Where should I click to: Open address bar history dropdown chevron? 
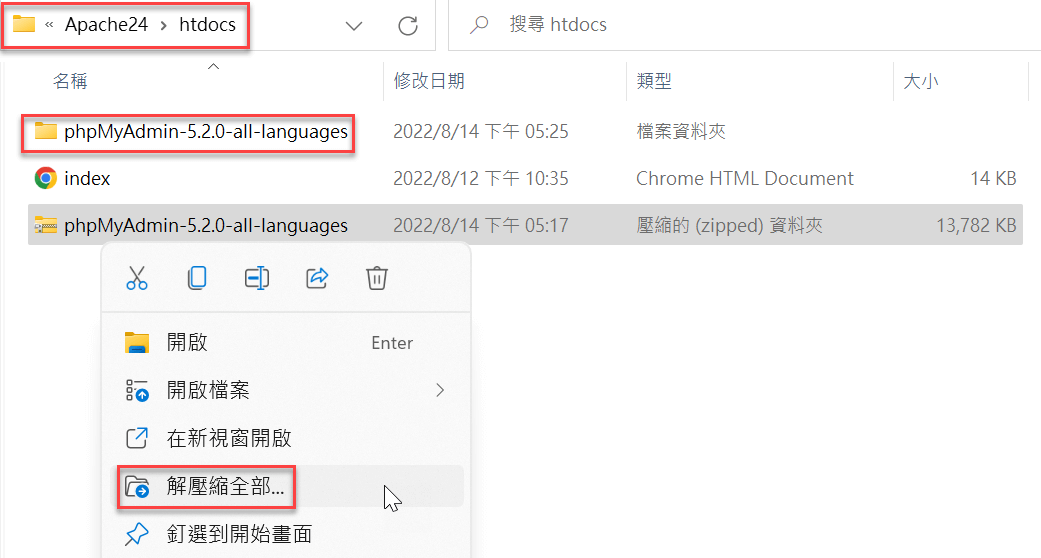coord(354,26)
